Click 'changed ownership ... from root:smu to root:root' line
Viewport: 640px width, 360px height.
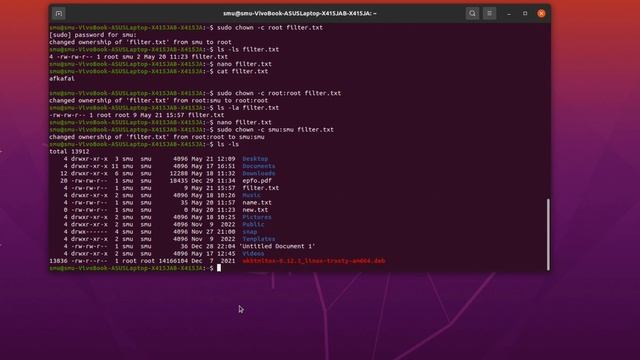(x=159, y=101)
